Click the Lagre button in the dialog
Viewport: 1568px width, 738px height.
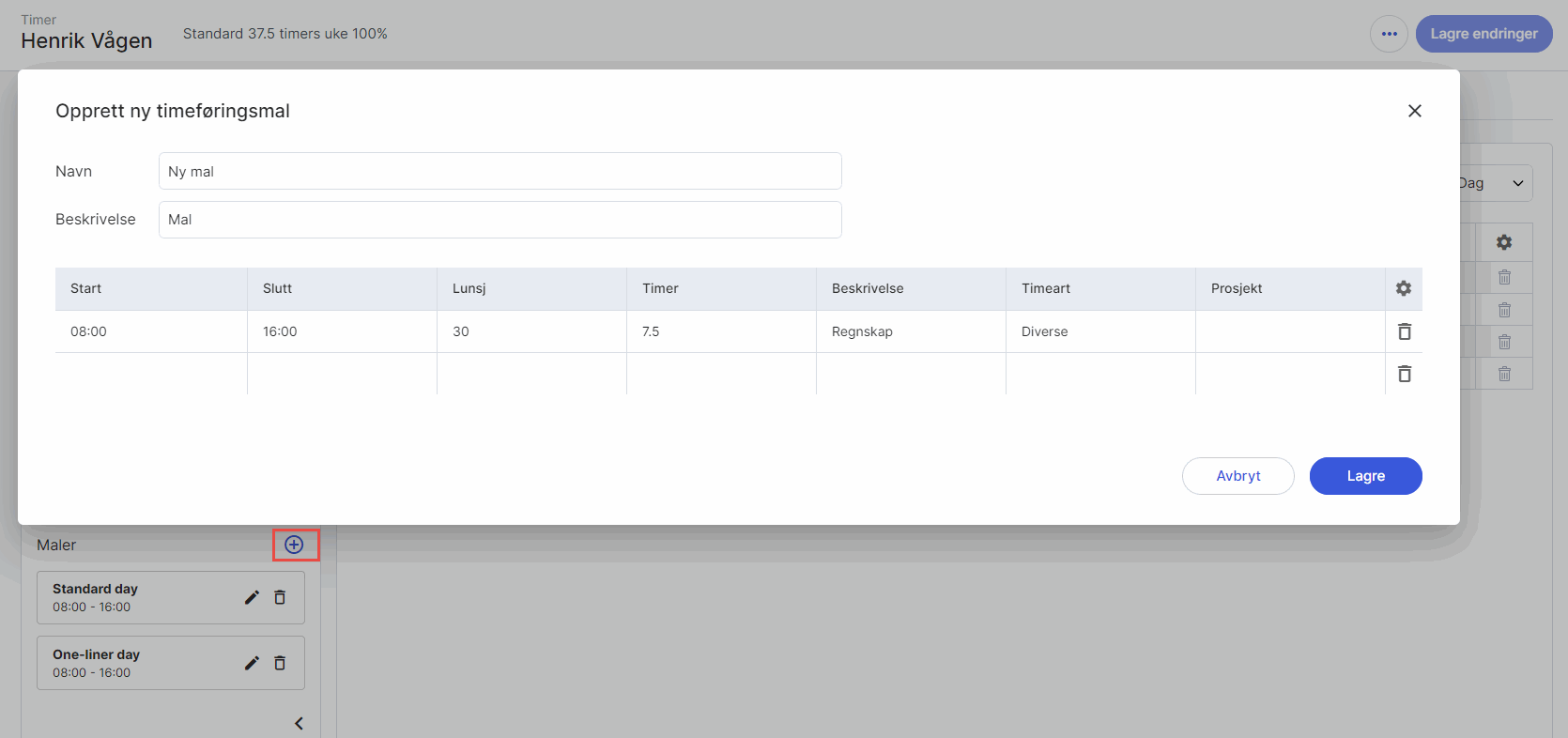click(1365, 476)
